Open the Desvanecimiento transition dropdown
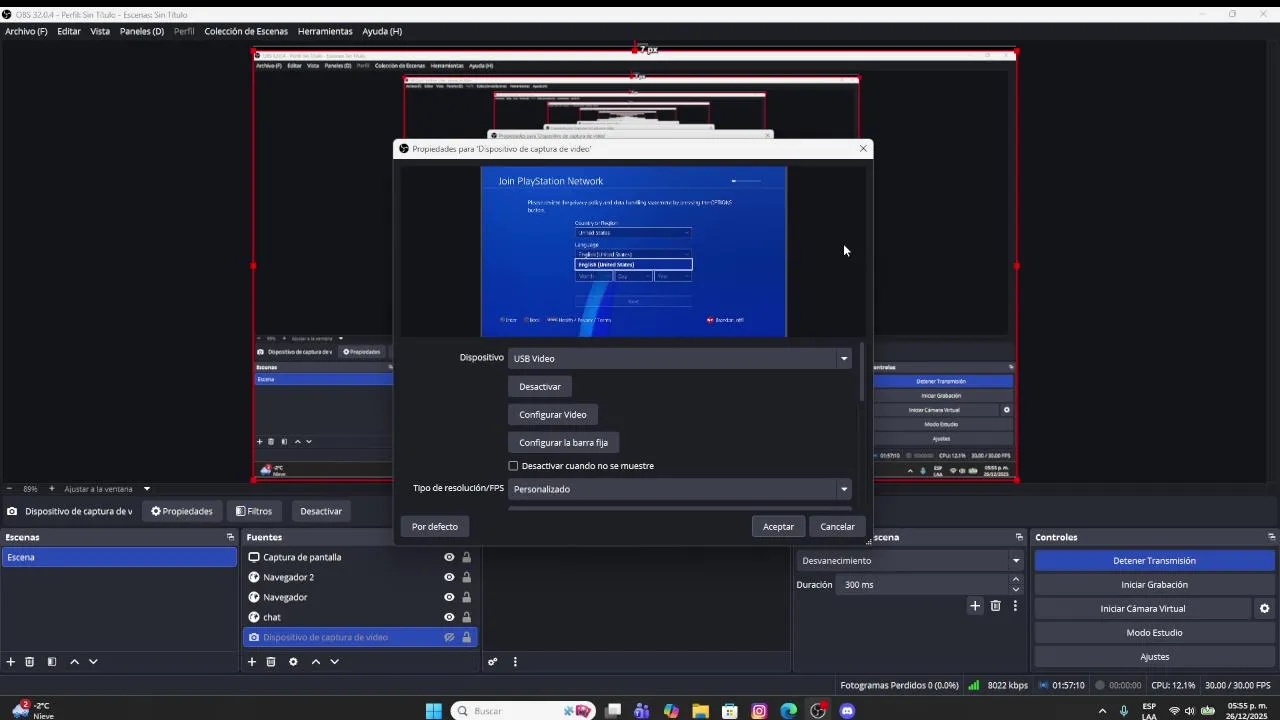Viewport: 1280px width, 720px height. click(910, 561)
